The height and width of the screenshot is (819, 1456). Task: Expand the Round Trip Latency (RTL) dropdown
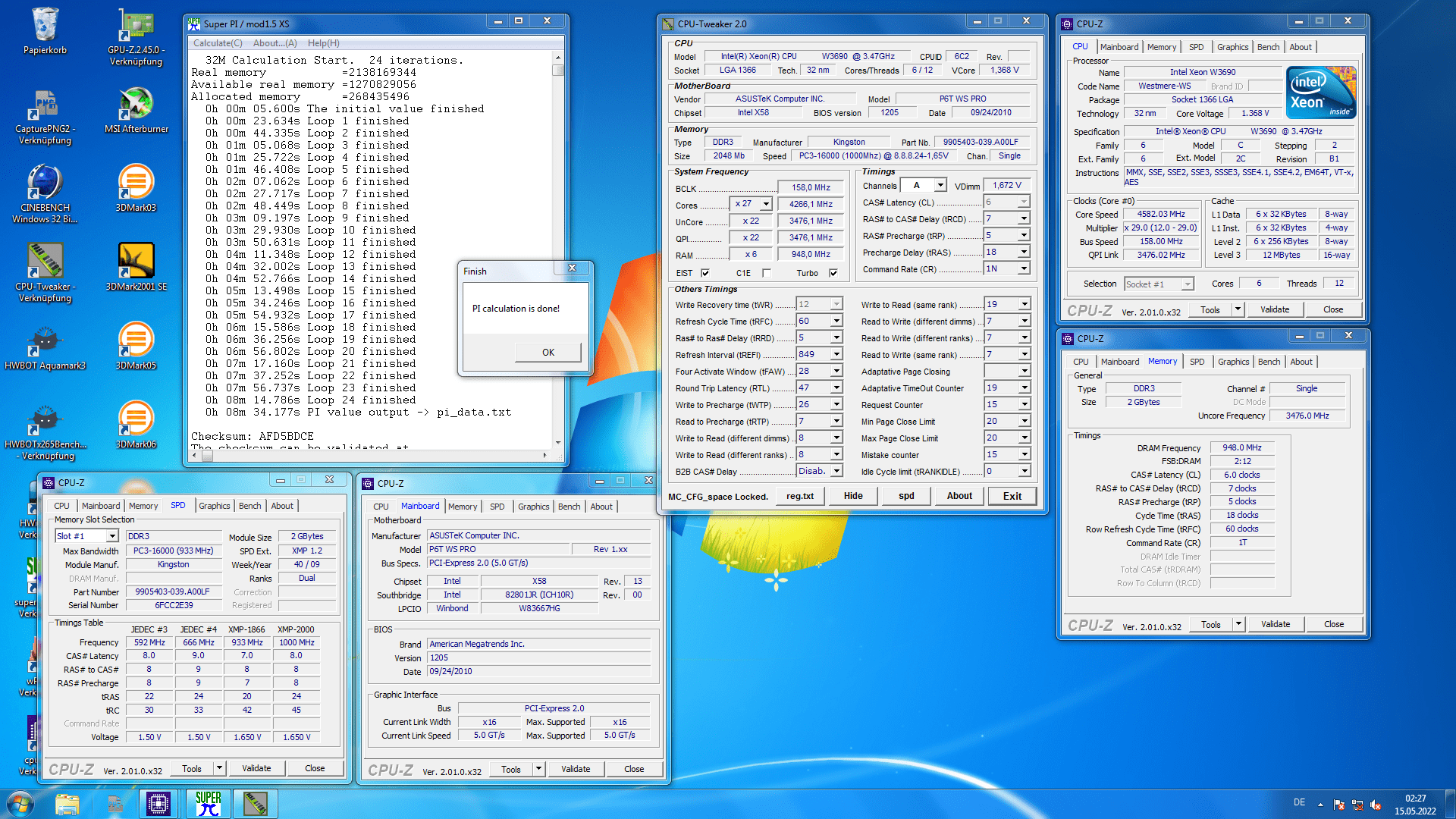coord(836,388)
